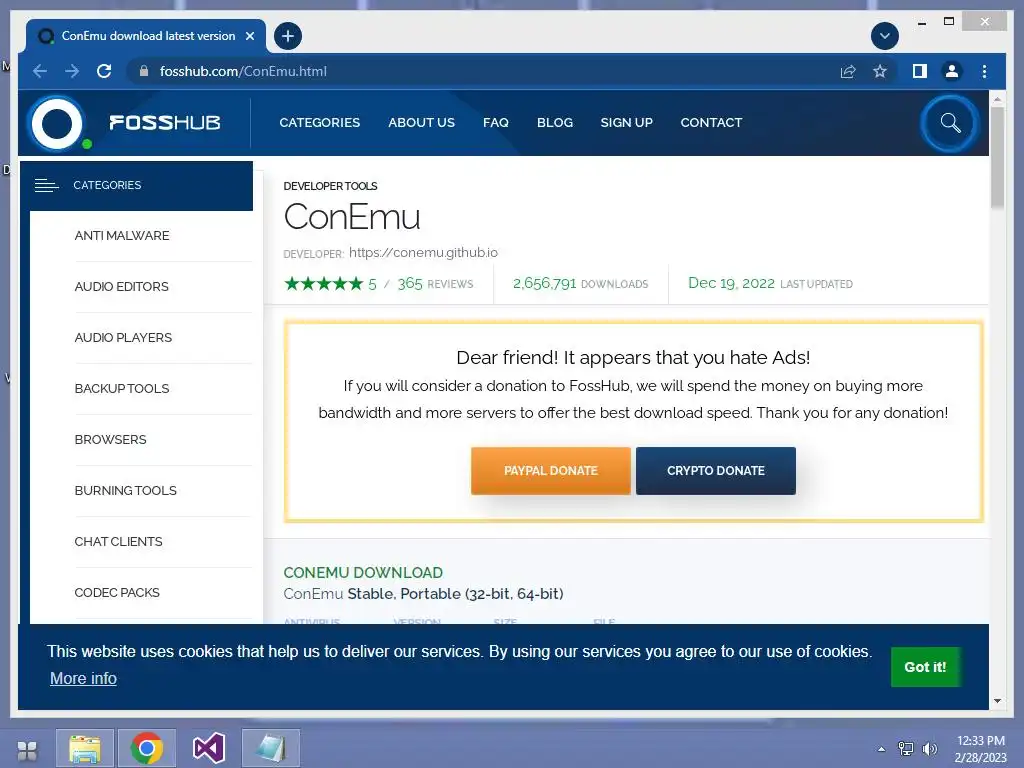Launch Visual Studio from taskbar
Screen dimensions: 1024x768
click(x=209, y=748)
